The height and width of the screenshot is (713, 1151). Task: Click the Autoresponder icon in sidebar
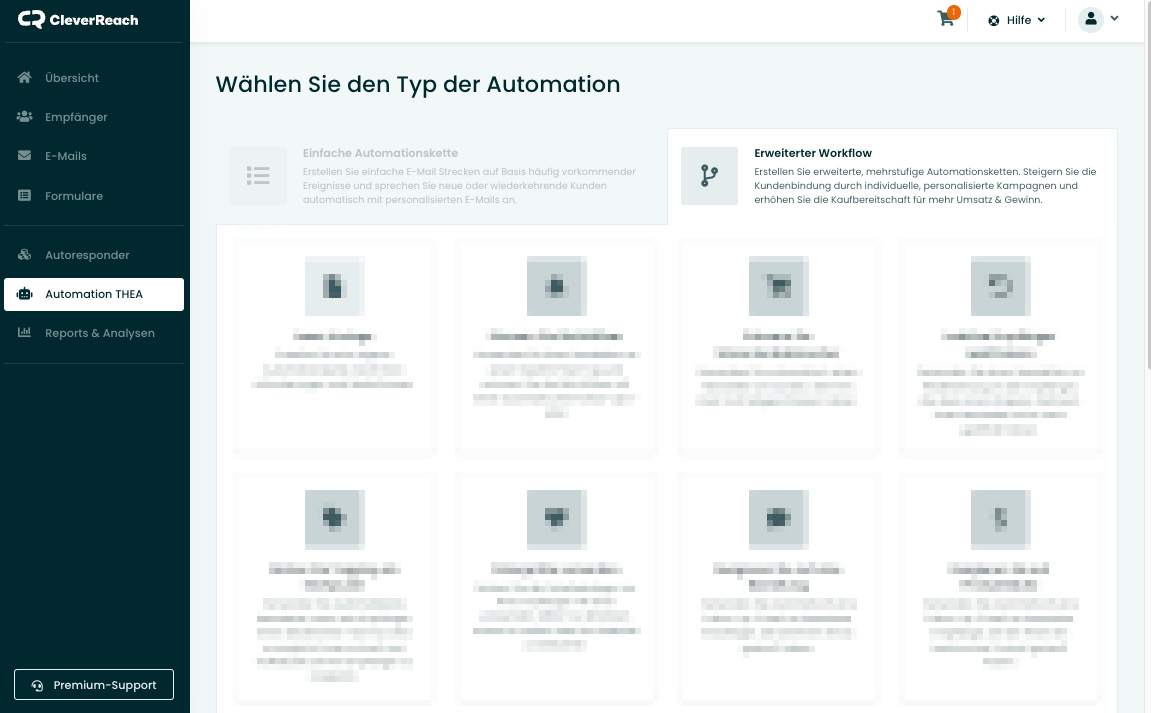point(25,255)
